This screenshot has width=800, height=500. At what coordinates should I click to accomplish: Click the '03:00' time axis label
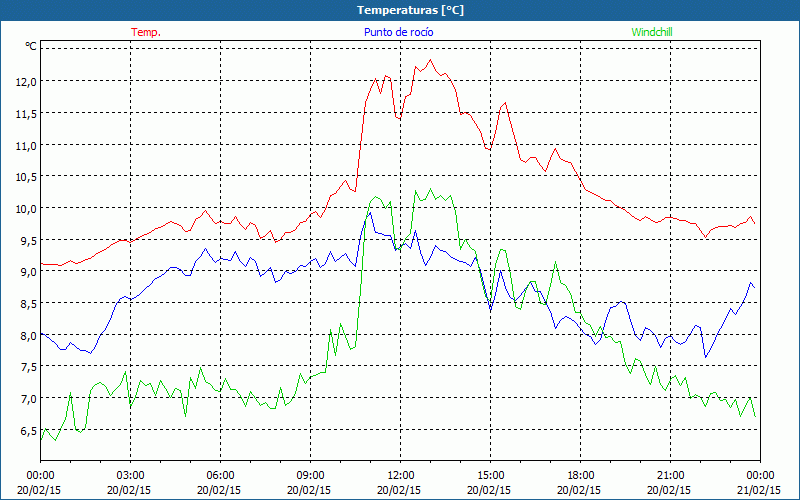pyautogui.click(x=130, y=476)
